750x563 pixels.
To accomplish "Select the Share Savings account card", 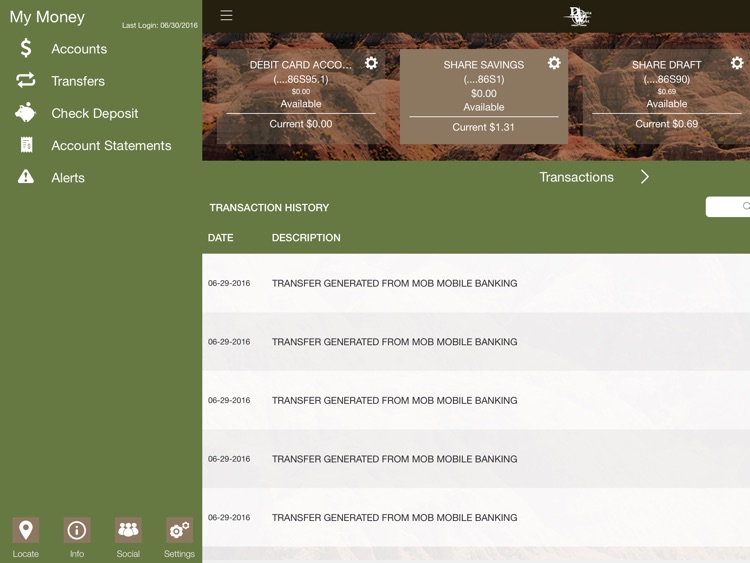I will point(484,96).
